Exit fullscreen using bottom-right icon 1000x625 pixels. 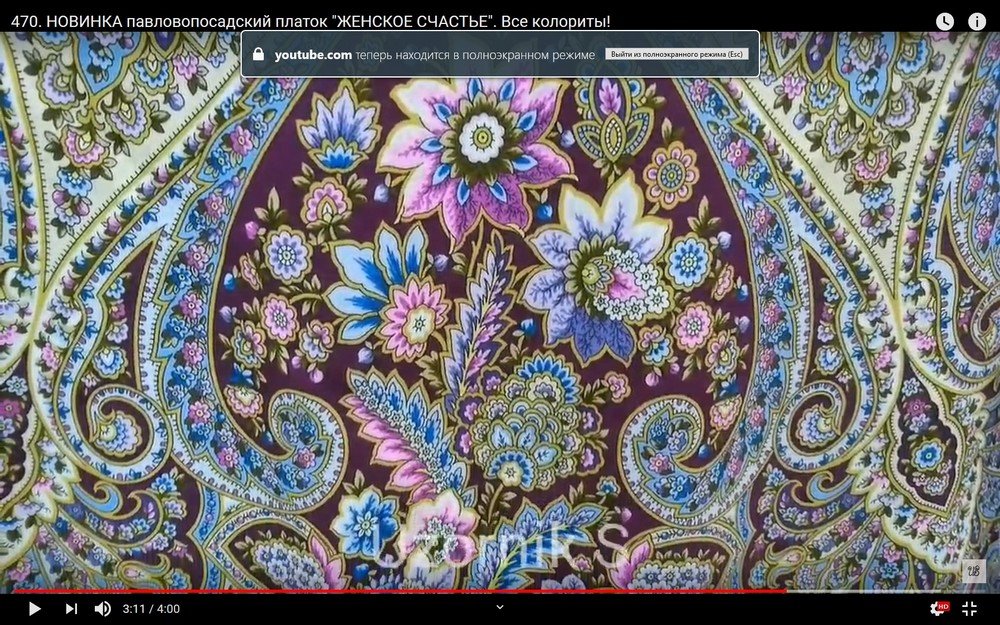(969, 608)
